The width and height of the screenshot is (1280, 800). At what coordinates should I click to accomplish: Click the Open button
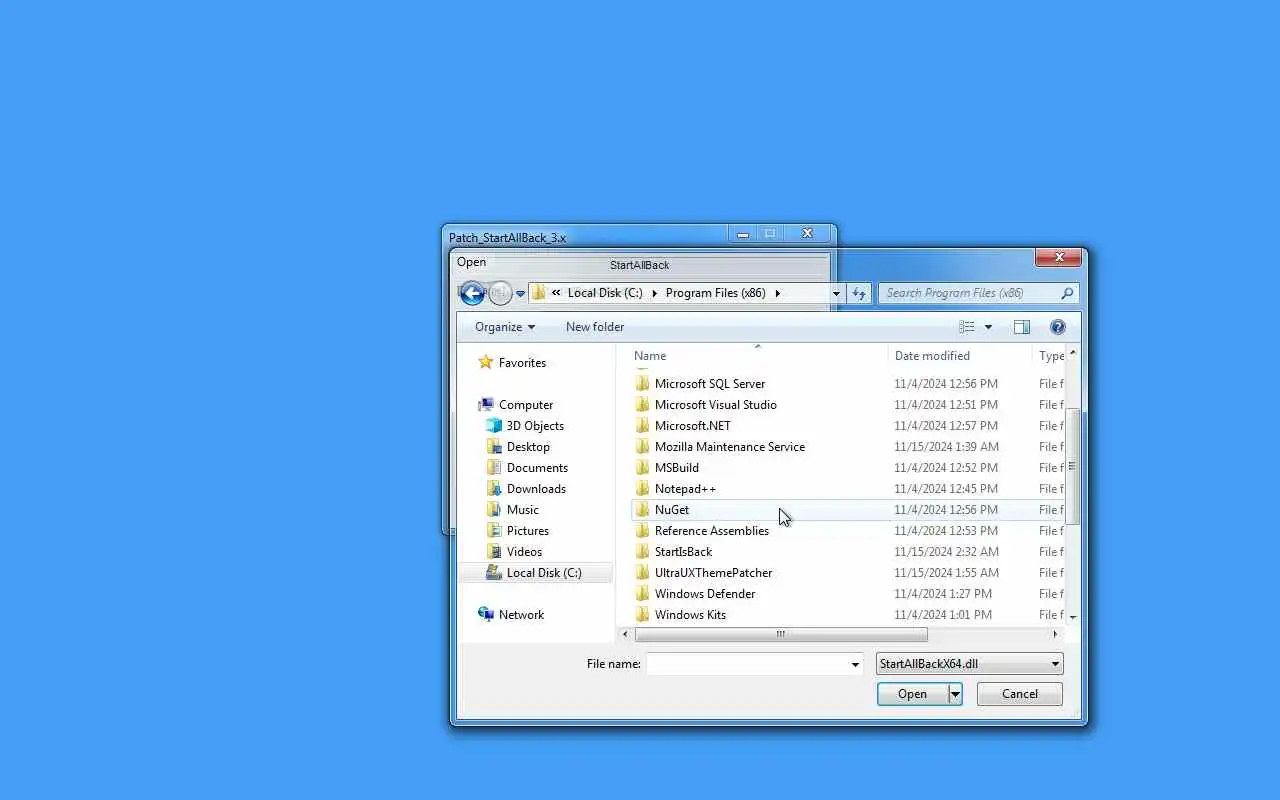pyautogui.click(x=912, y=694)
